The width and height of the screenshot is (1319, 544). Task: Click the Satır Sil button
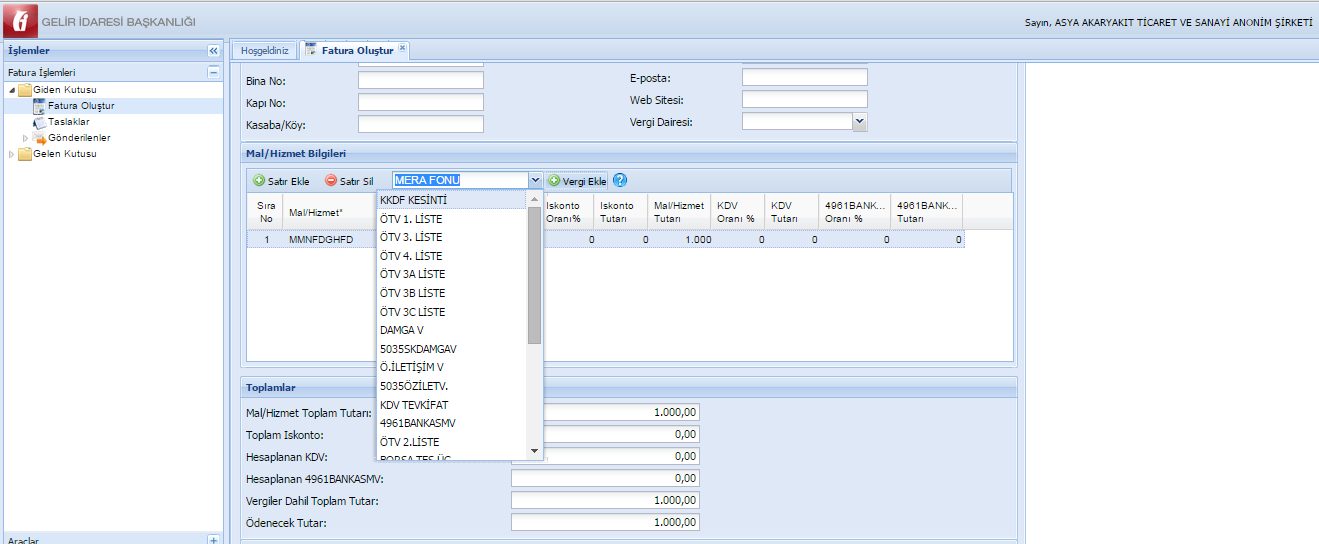(x=349, y=181)
